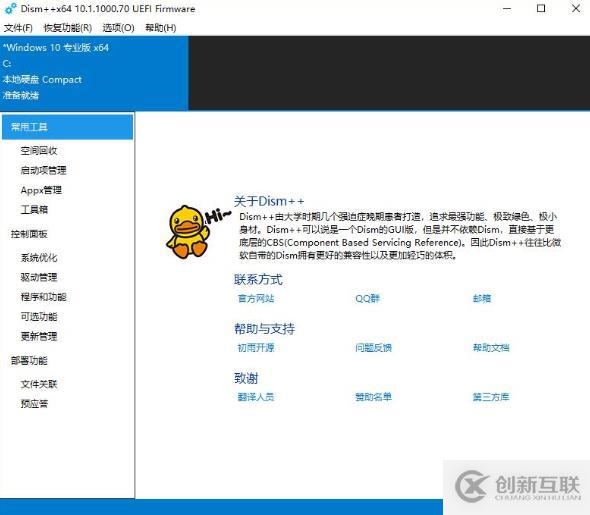Click the 本地硬盘 Compact text
This screenshot has width=590, height=515.
[42, 80]
